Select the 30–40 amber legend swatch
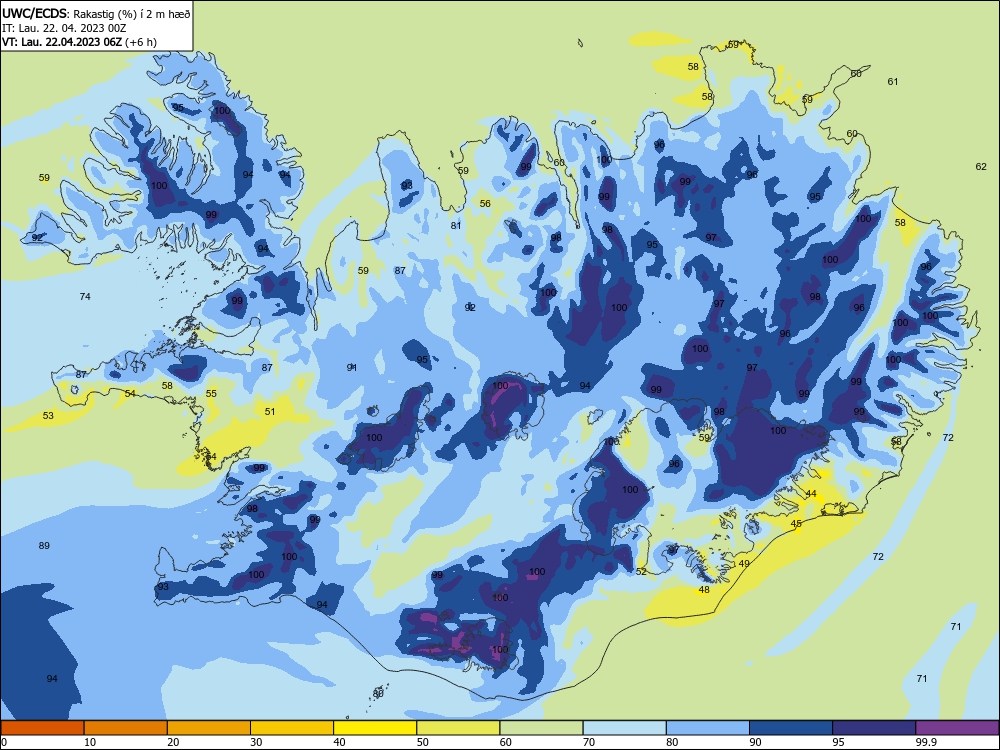This screenshot has width=1000, height=750. (x=292, y=728)
